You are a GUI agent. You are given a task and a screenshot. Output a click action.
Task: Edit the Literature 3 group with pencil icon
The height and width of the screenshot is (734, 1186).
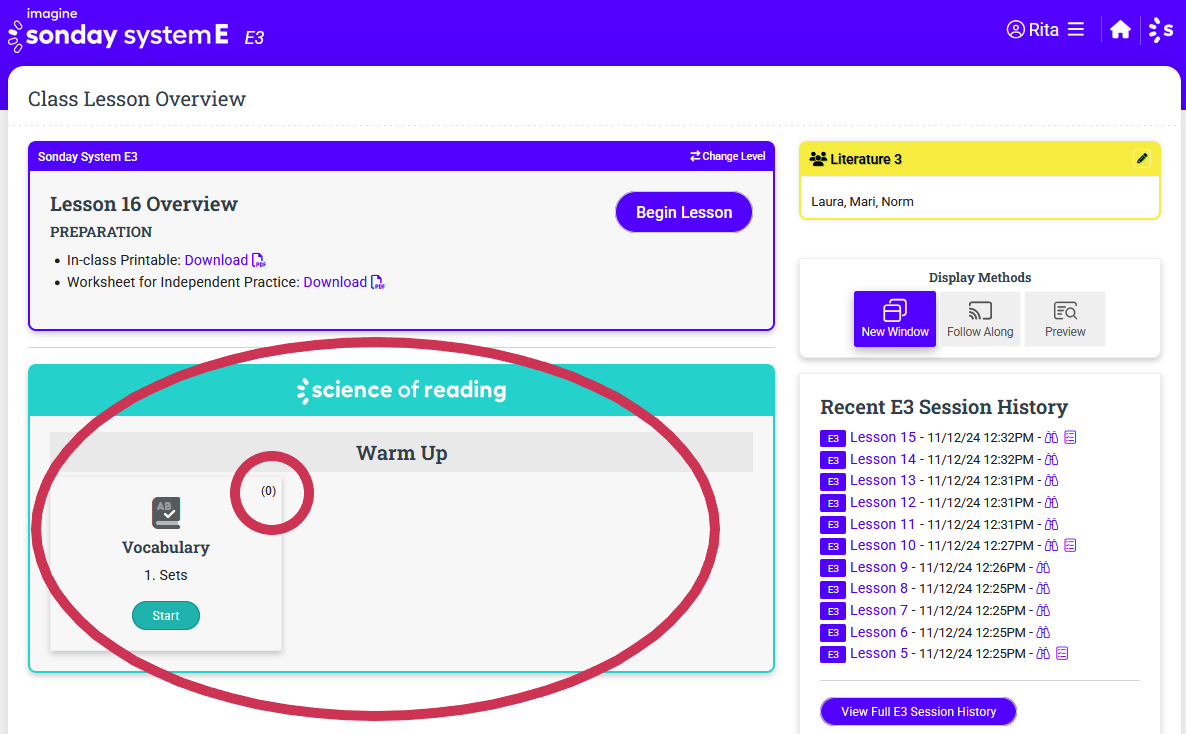coord(1141,158)
